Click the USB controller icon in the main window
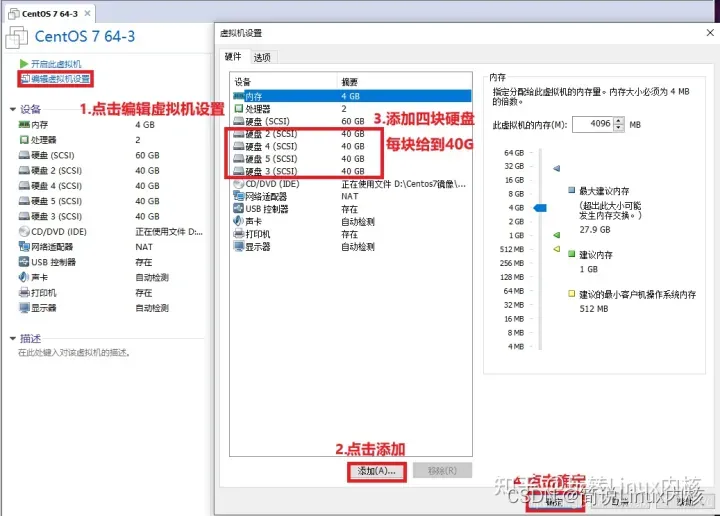 (24, 262)
